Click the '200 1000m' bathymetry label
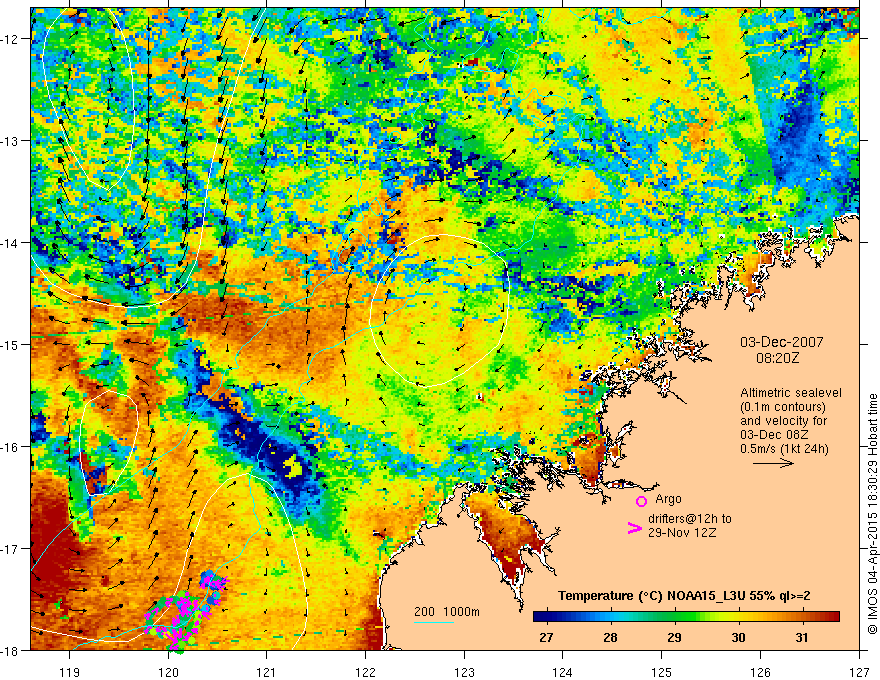This screenshot has height=680, width=880. coord(447,612)
